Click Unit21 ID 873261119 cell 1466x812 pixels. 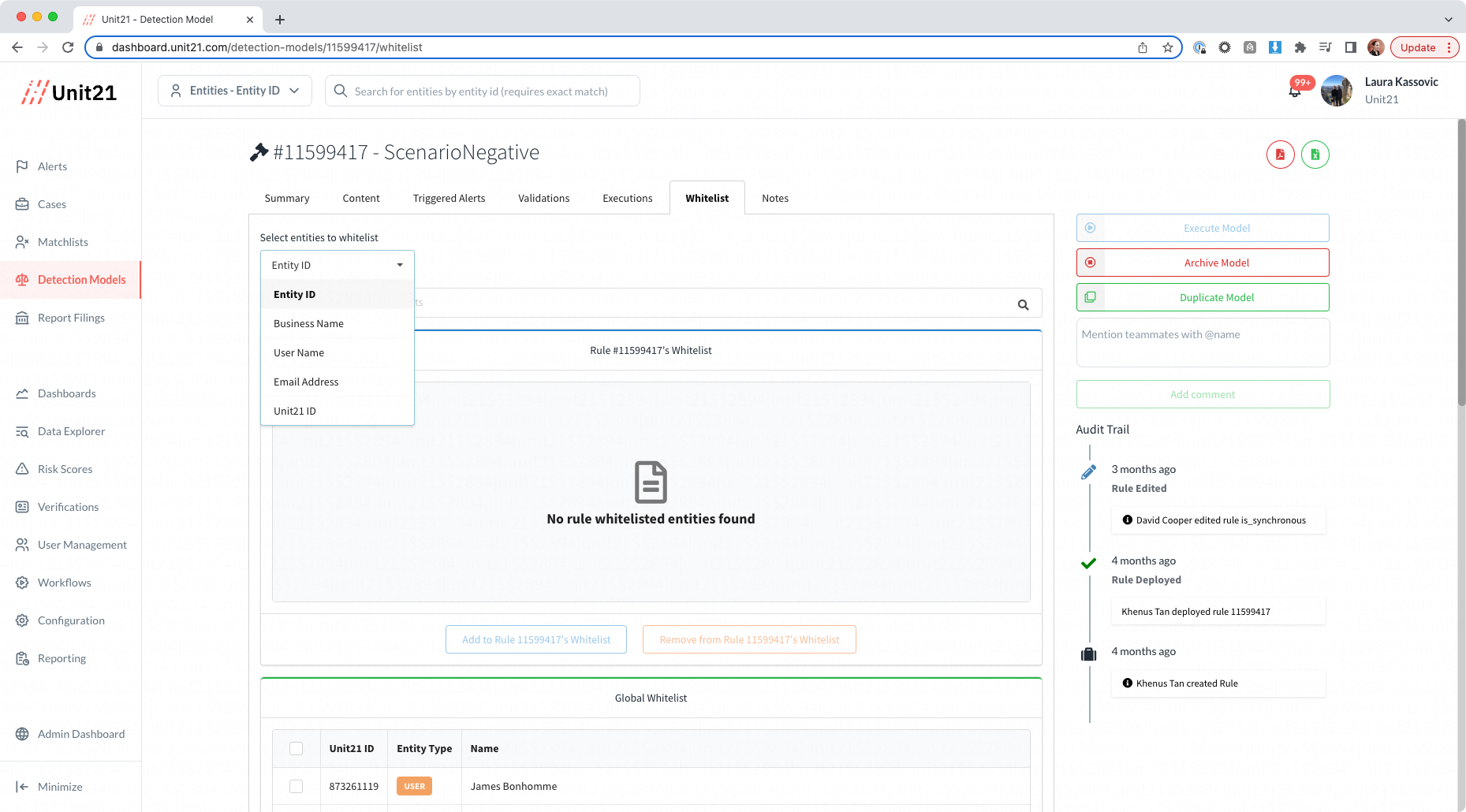(354, 786)
